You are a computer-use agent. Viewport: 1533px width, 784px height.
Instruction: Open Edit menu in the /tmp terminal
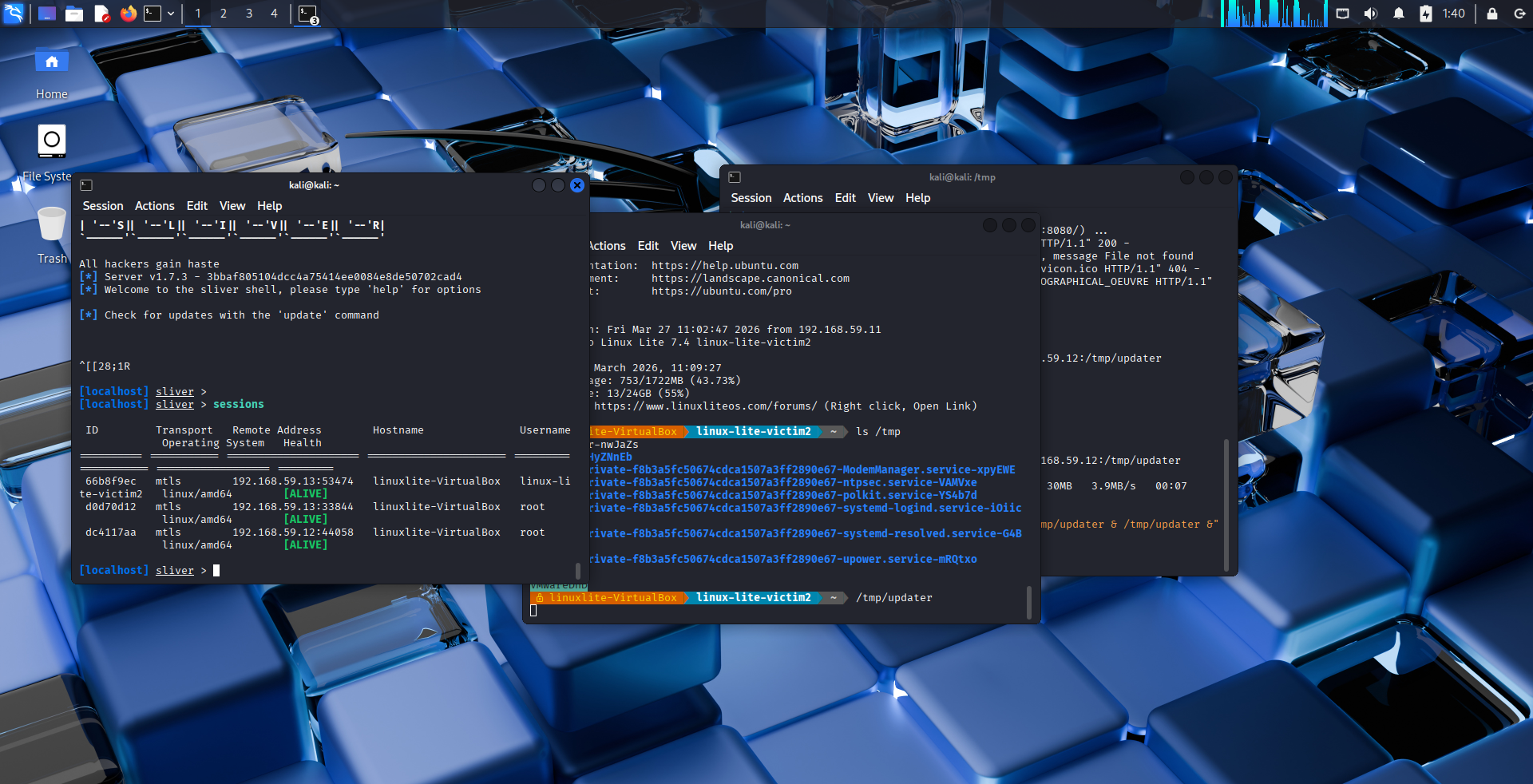[x=846, y=198]
